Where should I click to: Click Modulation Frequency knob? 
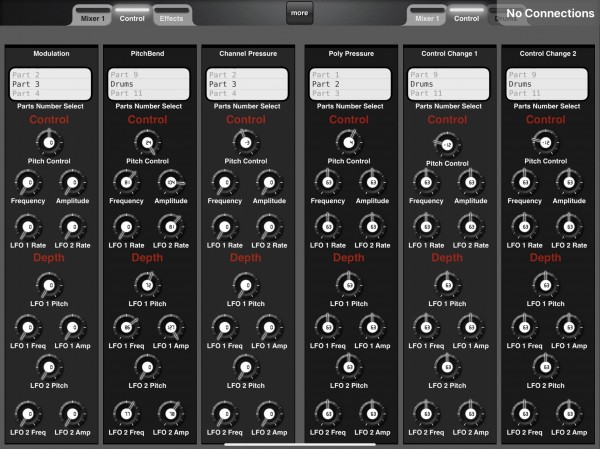pyautogui.click(x=28, y=183)
